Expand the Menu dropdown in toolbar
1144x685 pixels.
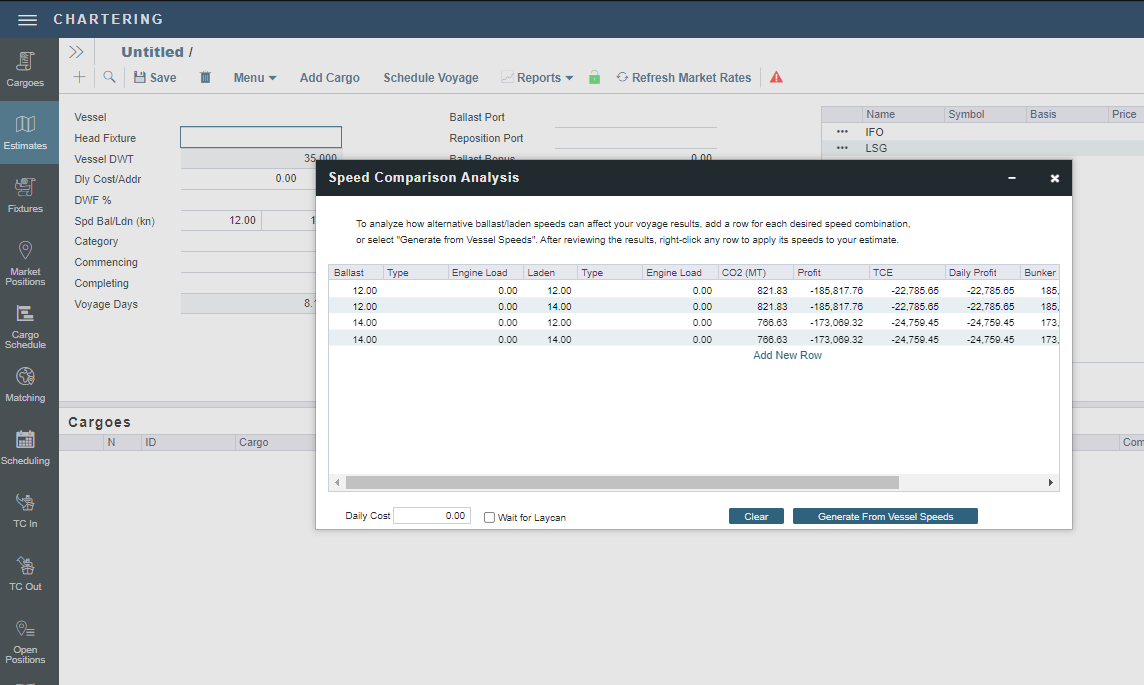[x=254, y=77]
